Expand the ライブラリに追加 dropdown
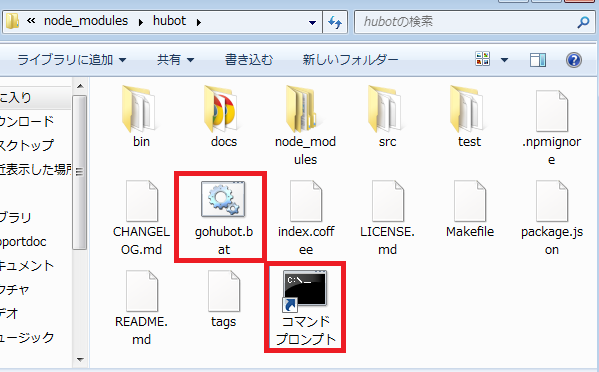599x372 pixels. pos(122,60)
